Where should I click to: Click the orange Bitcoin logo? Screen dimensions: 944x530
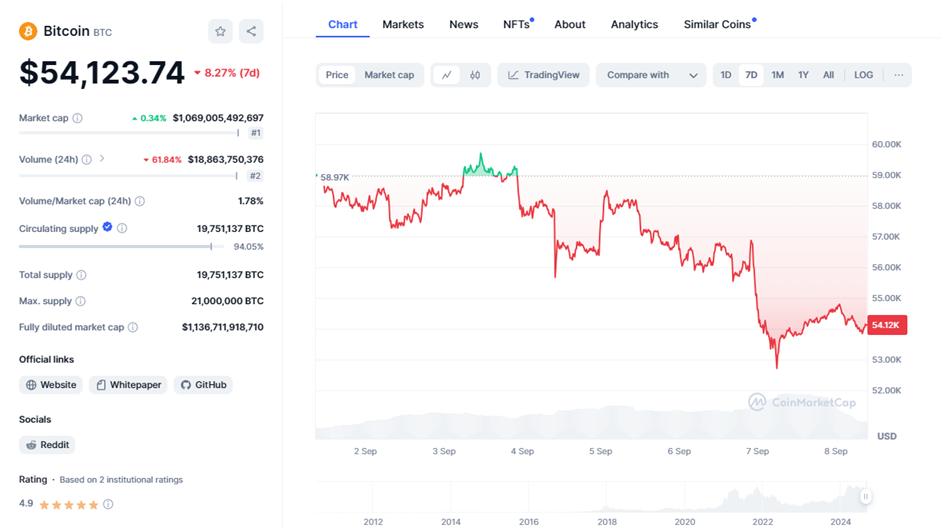[x=28, y=31]
